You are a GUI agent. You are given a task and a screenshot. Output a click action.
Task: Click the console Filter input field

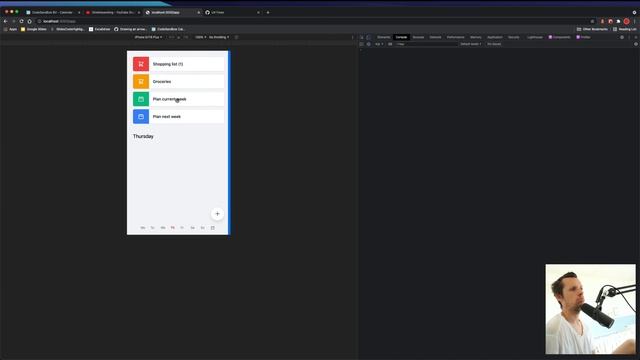tap(427, 44)
